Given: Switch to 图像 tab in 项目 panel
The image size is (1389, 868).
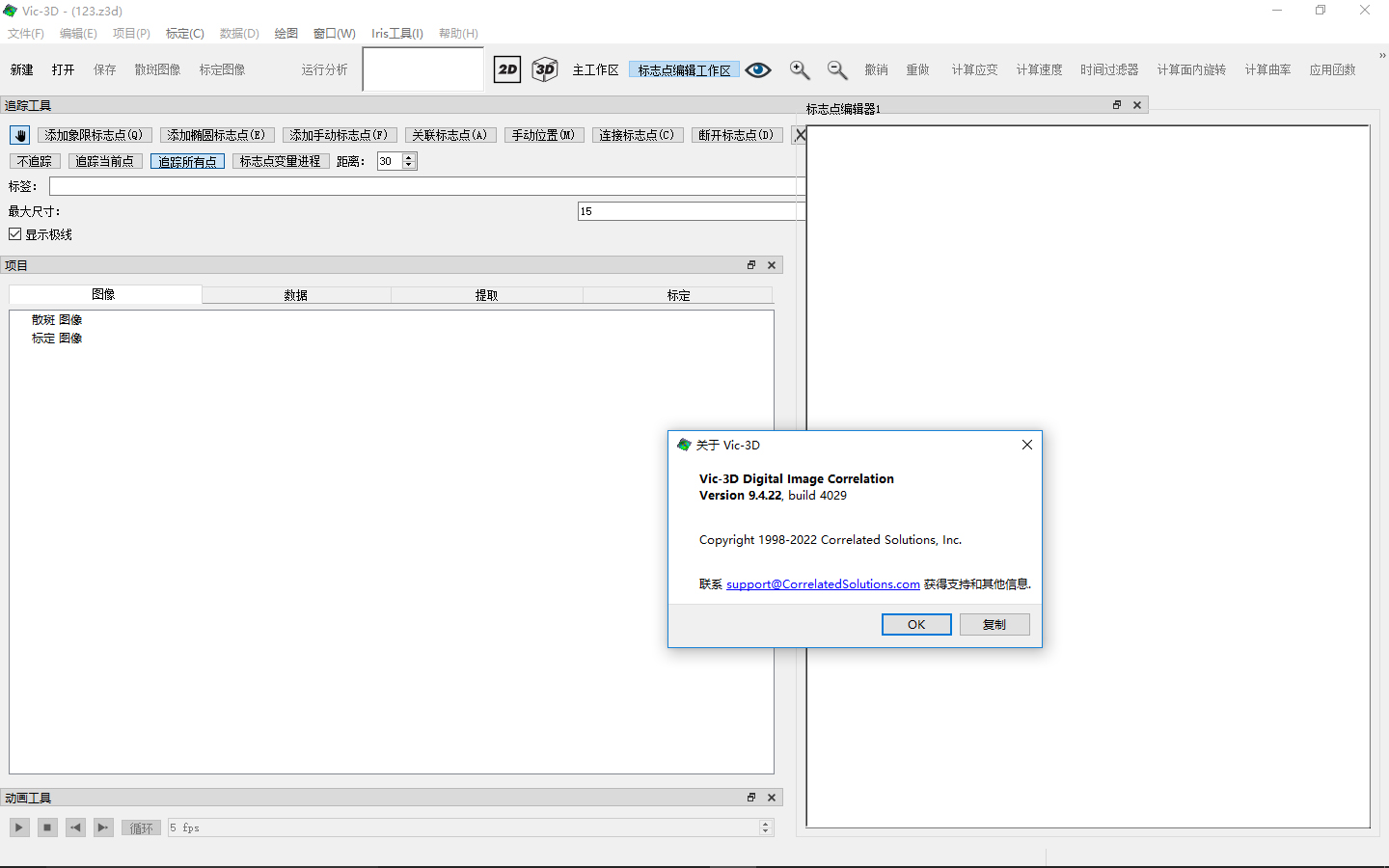Looking at the screenshot, I should point(104,294).
